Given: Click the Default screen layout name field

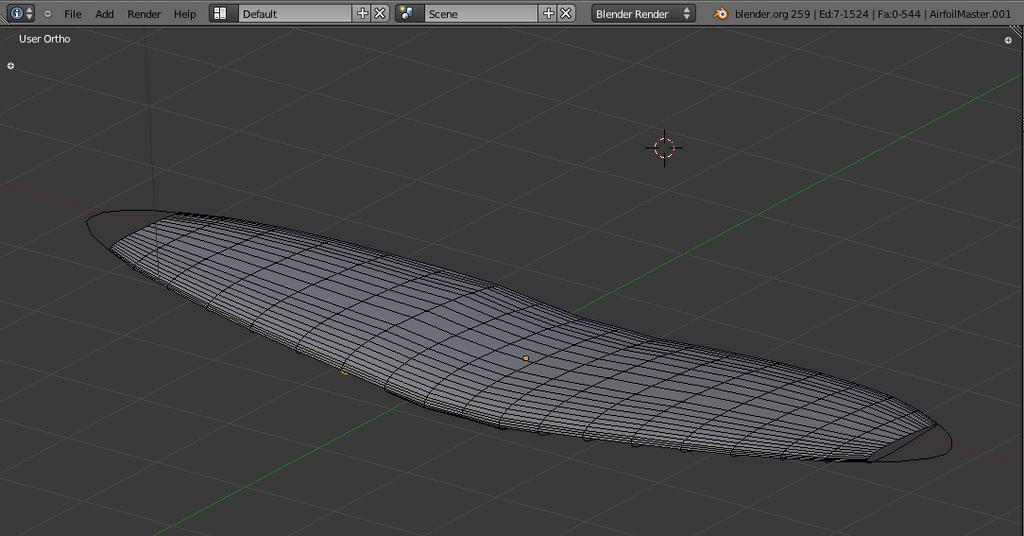Looking at the screenshot, I should pos(295,13).
